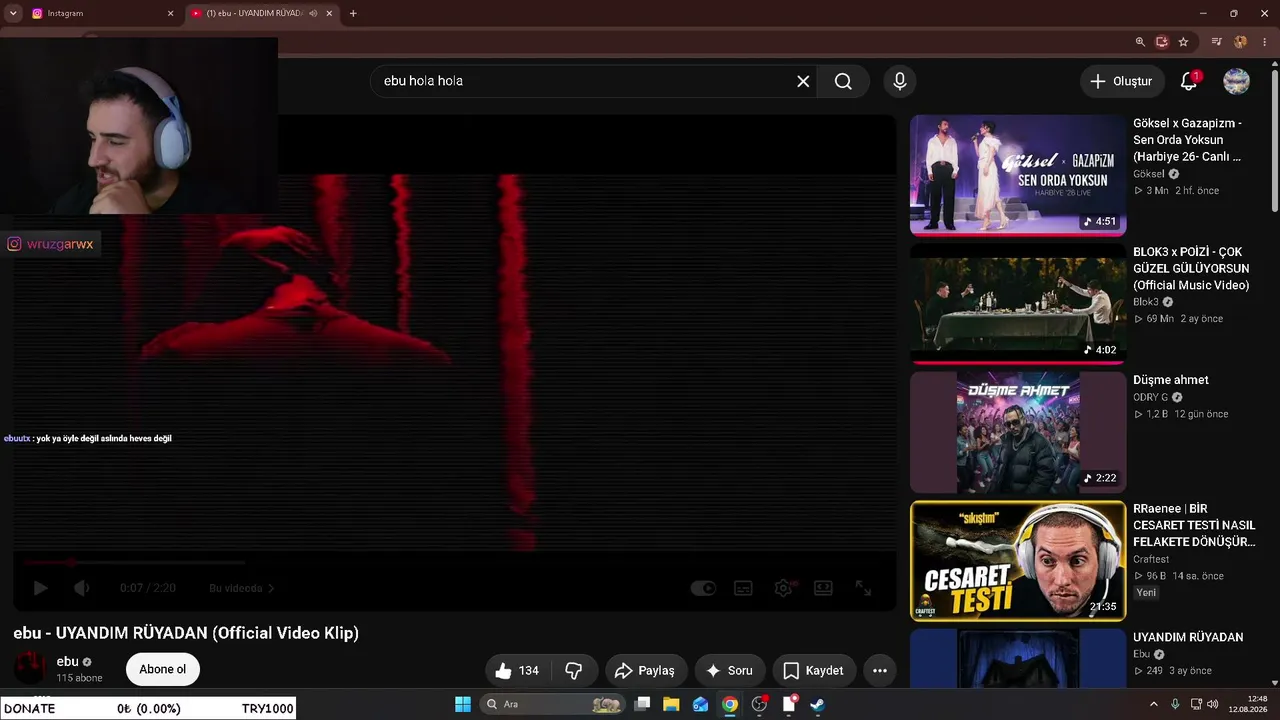The height and width of the screenshot is (720, 1280).
Task: Like the video with the thumbs-up icon
Action: tap(503, 670)
